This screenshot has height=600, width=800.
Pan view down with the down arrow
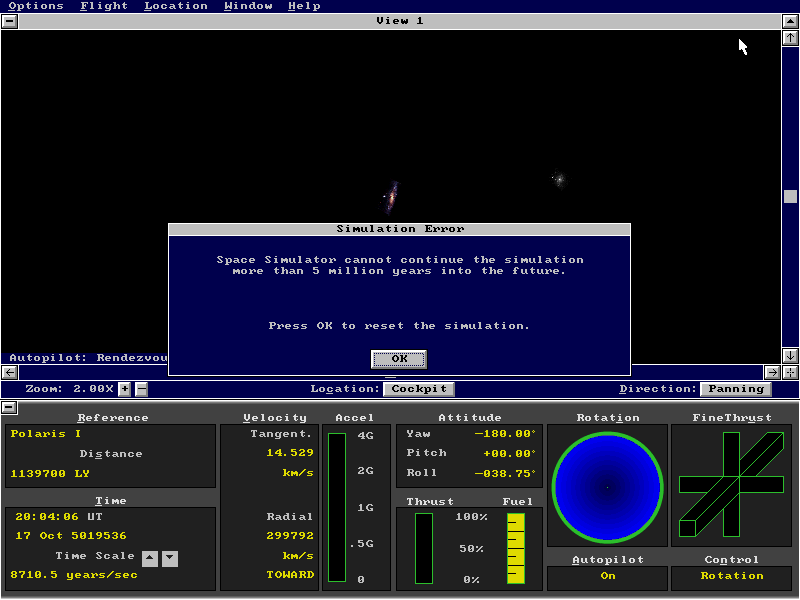point(790,355)
